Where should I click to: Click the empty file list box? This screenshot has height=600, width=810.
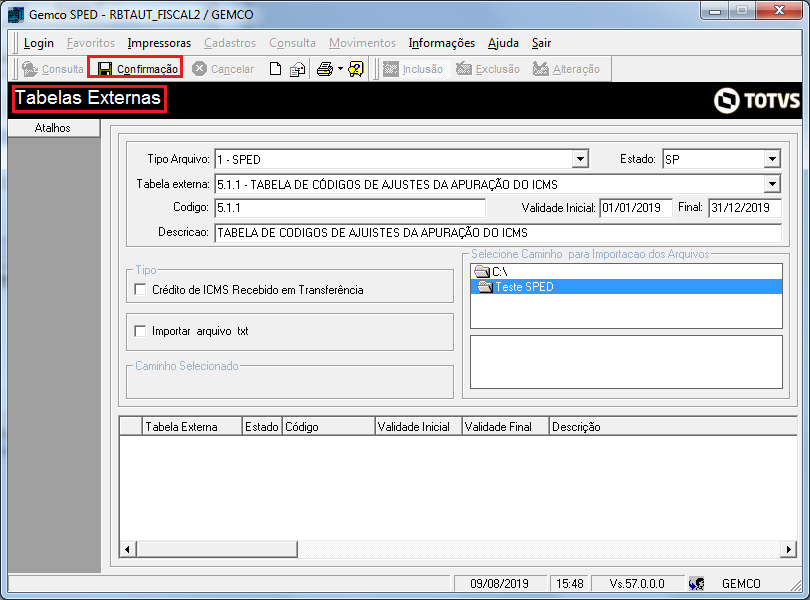point(626,362)
